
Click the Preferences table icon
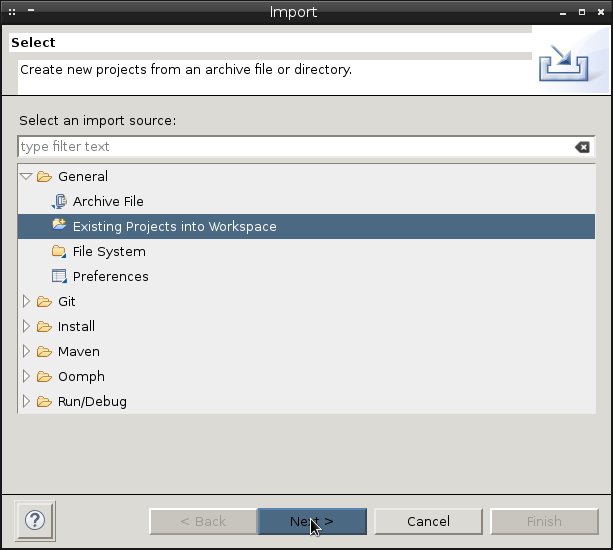59,276
